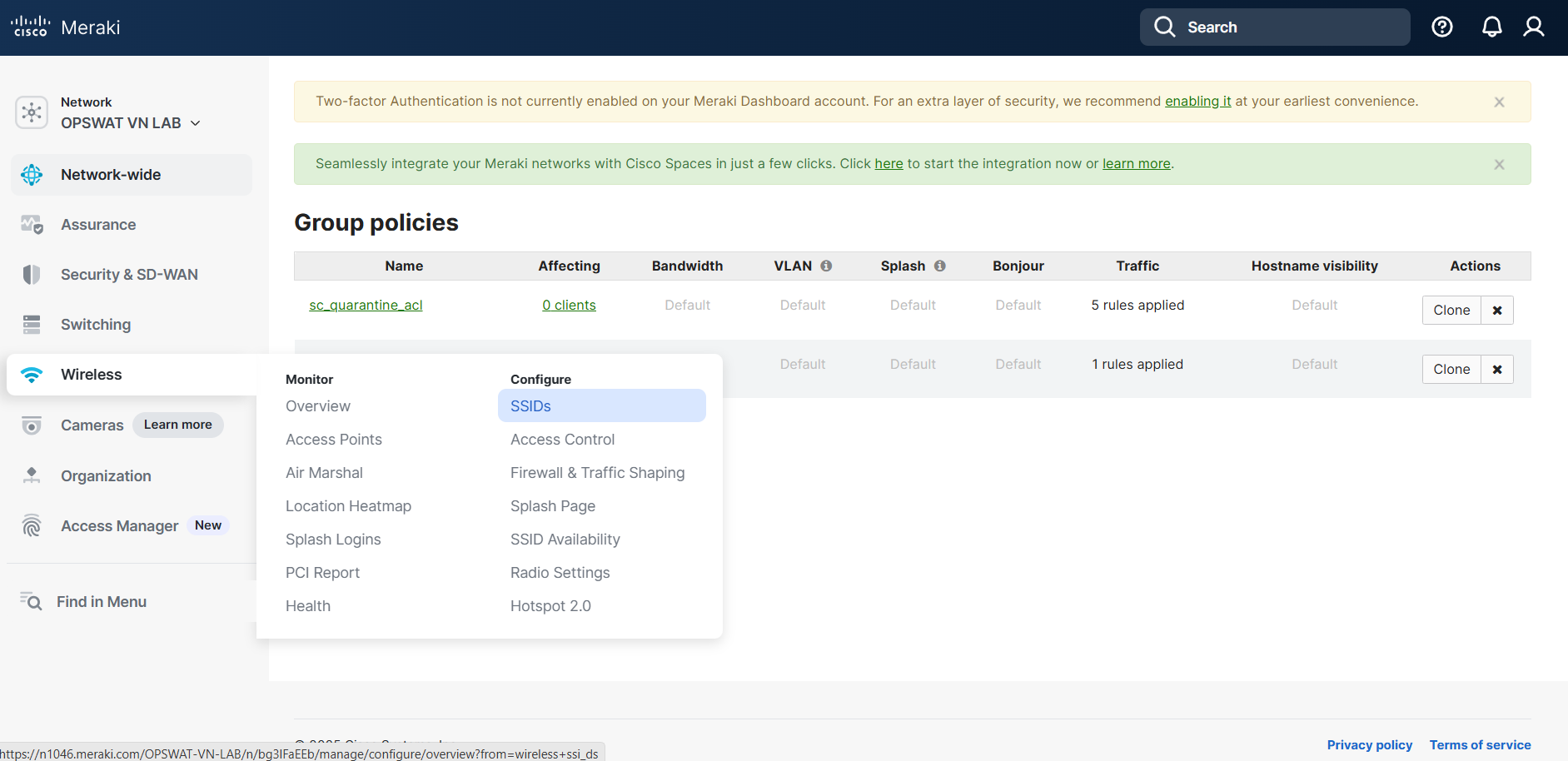Dismiss the Cisco Spaces integration banner
The image size is (1568, 761).
point(1499,165)
